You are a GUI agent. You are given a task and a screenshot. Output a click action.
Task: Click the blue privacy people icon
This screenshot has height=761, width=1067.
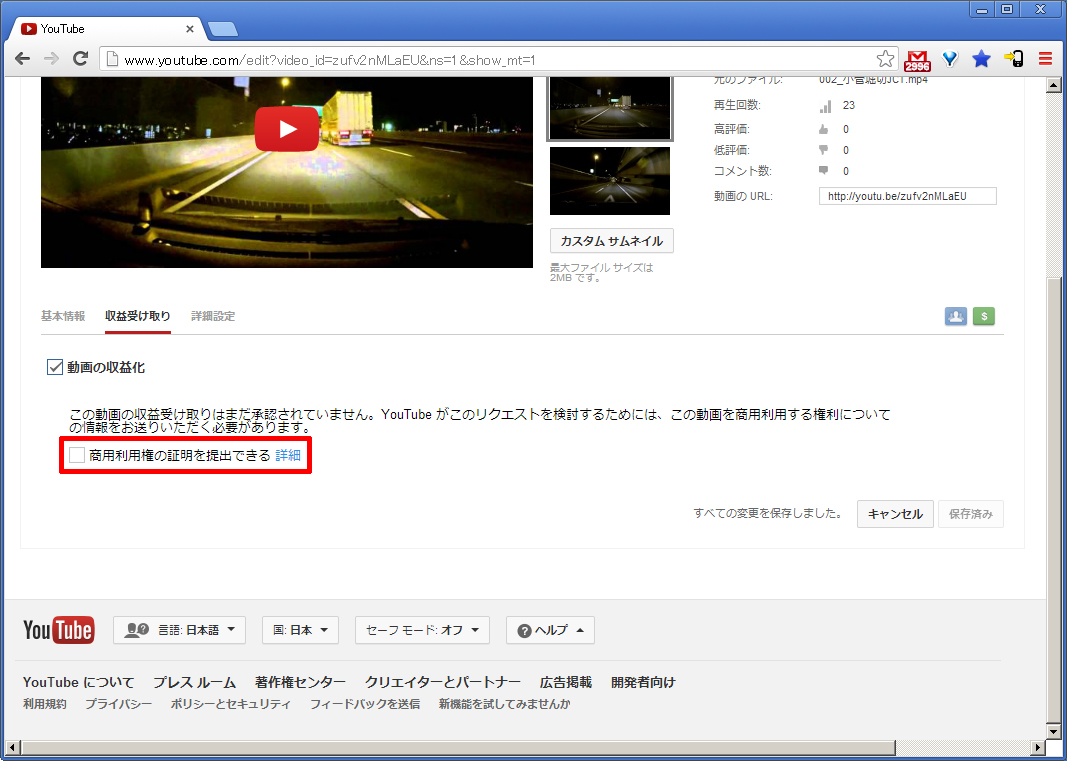tap(955, 317)
